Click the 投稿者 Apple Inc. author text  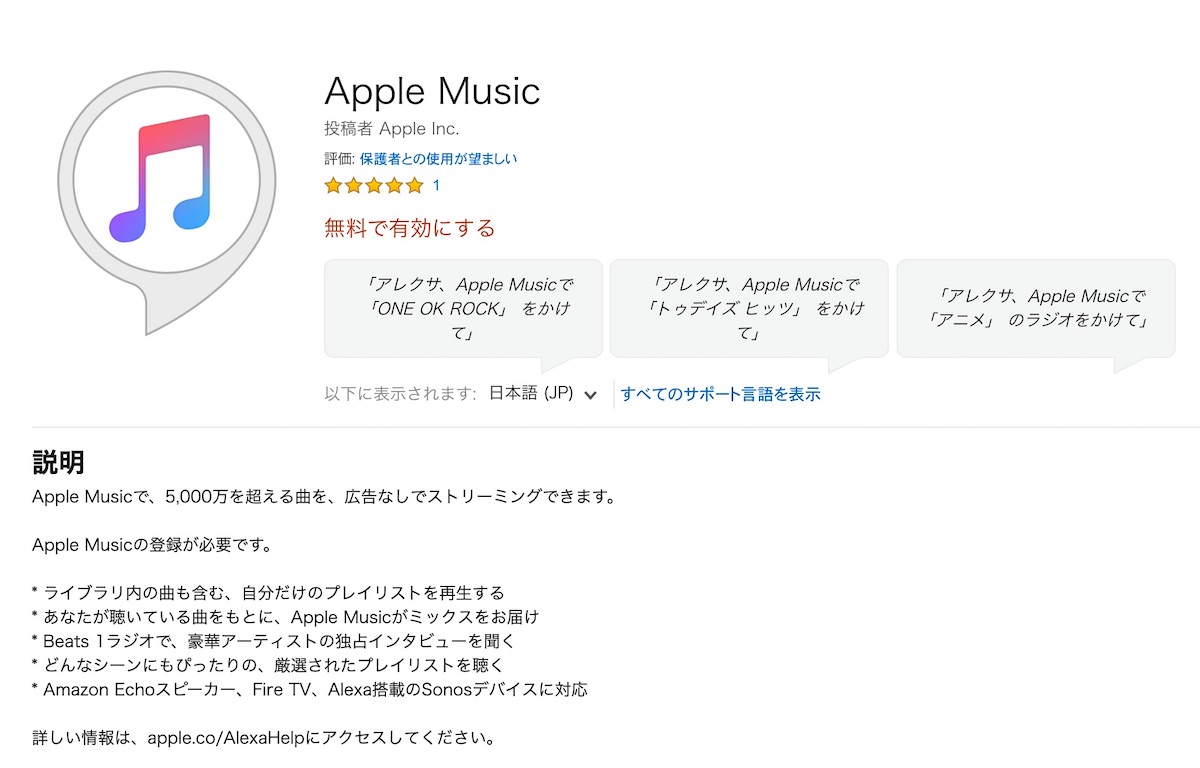(392, 129)
